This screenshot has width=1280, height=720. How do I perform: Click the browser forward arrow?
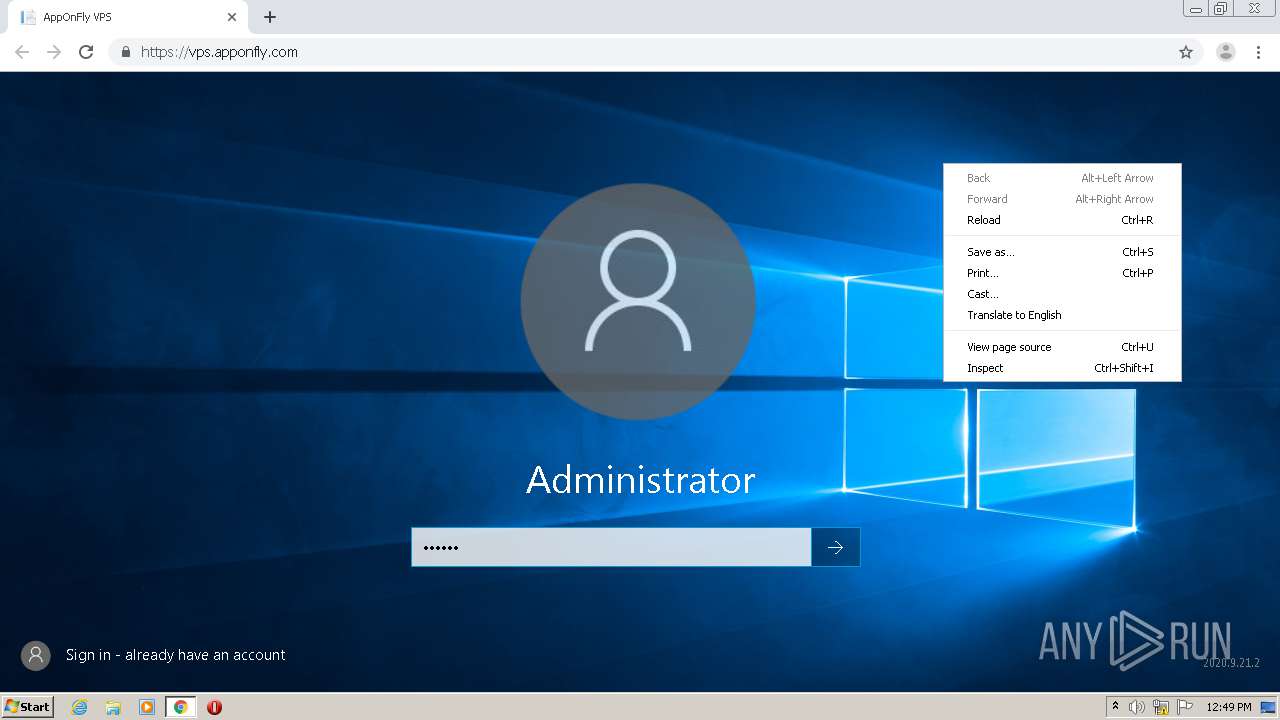coord(54,52)
